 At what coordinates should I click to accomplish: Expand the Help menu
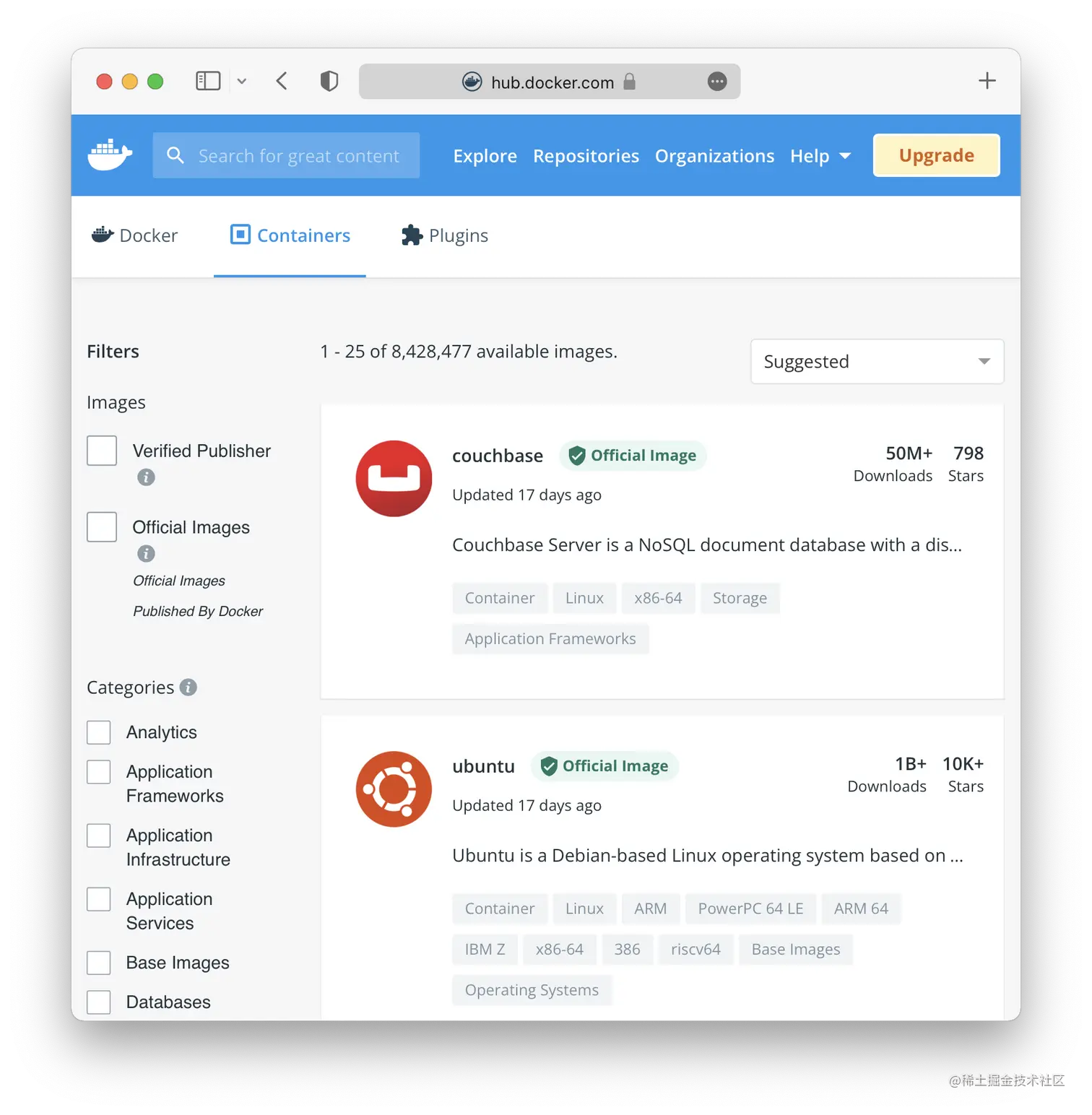[x=820, y=156]
